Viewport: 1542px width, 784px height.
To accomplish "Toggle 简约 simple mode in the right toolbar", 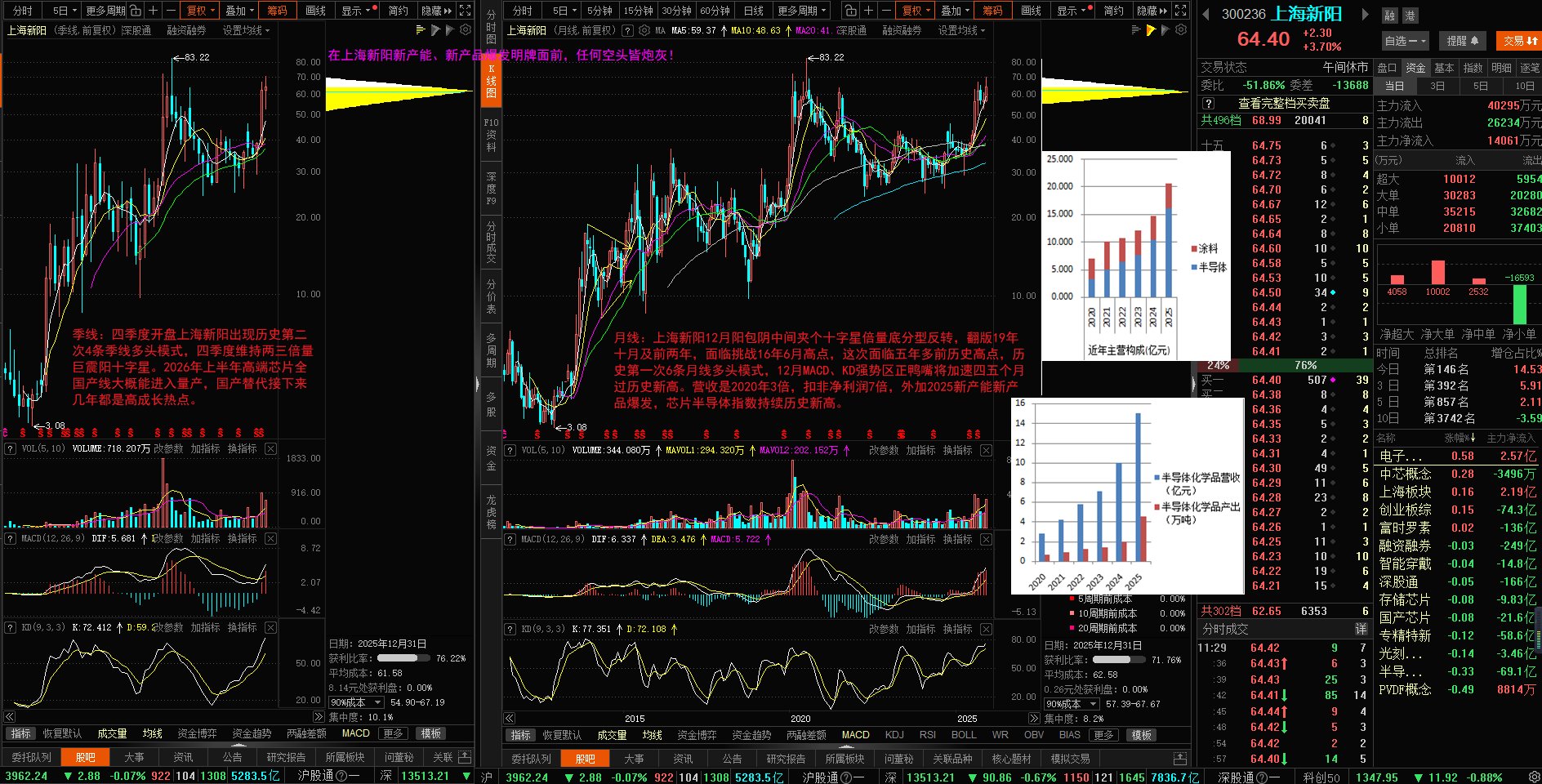I will (x=1113, y=11).
